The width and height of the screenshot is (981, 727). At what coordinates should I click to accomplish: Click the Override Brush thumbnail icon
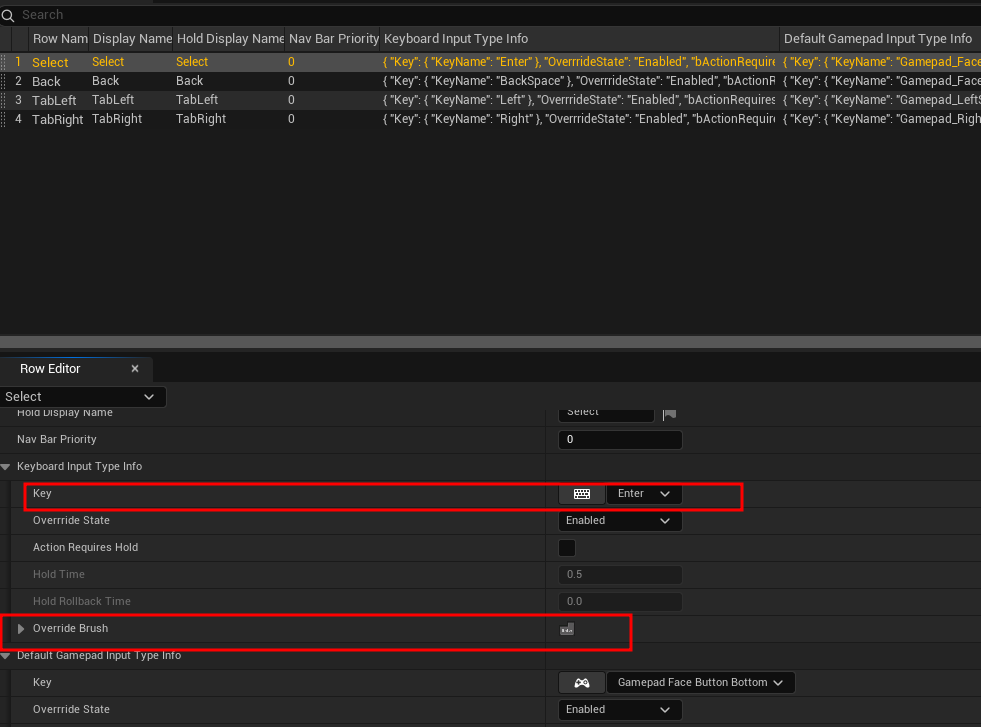pyautogui.click(x=567, y=629)
